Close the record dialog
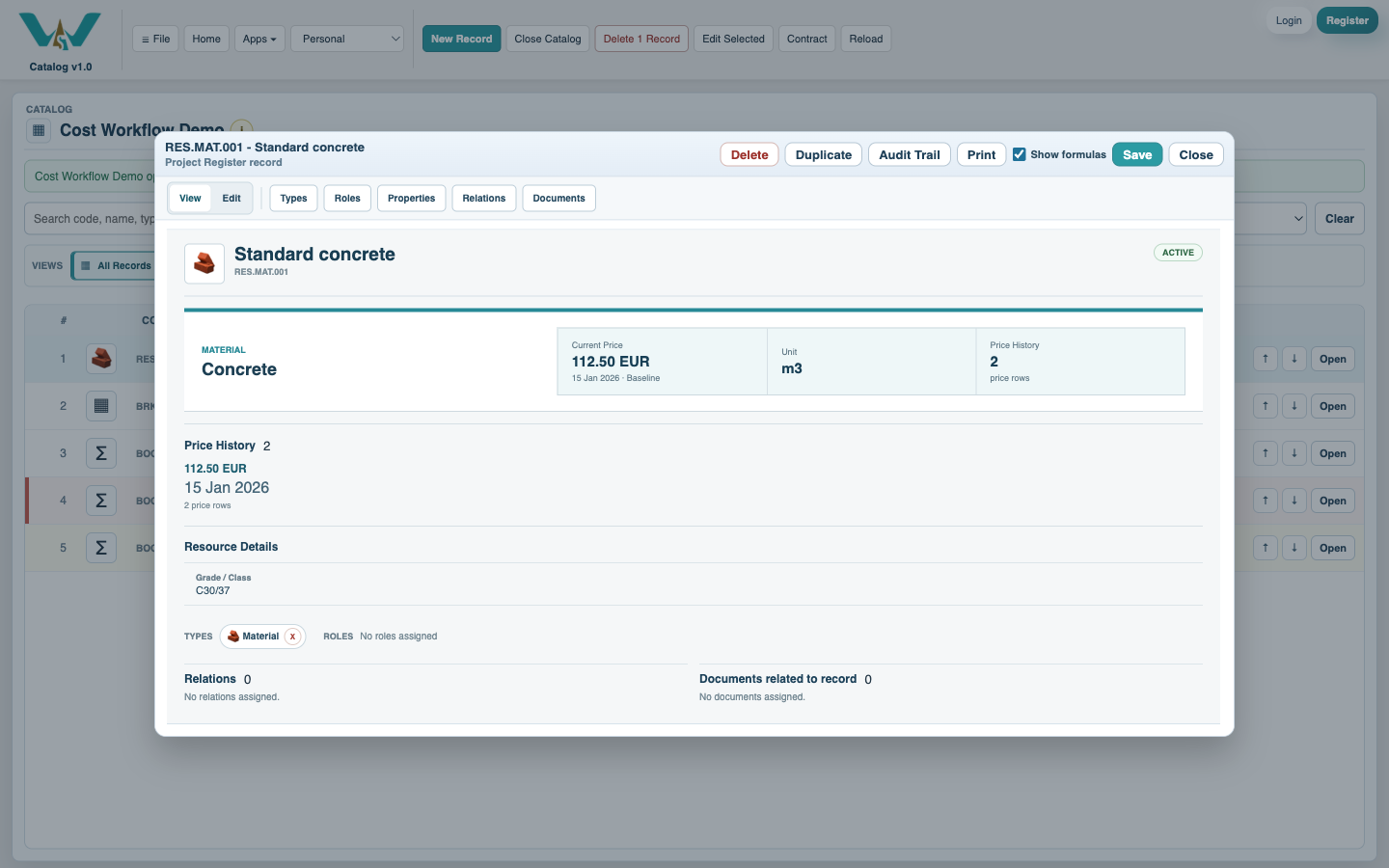The width and height of the screenshot is (1389, 868). point(1196,154)
